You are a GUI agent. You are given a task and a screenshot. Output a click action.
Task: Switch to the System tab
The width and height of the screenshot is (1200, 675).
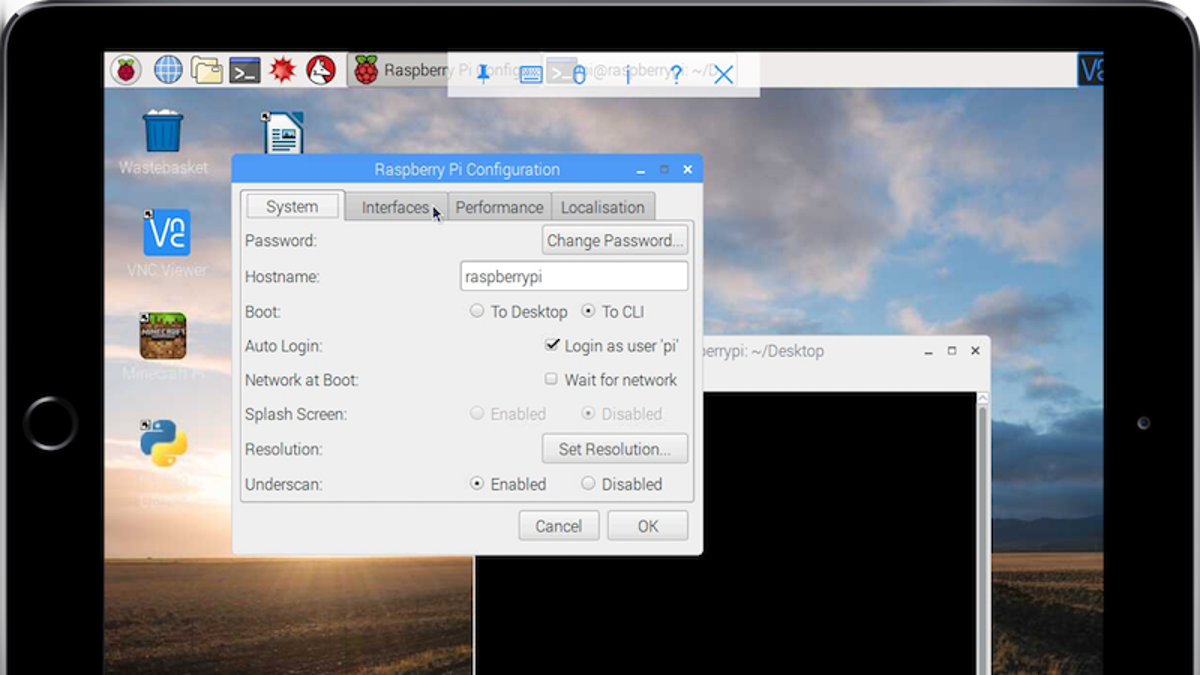292,207
